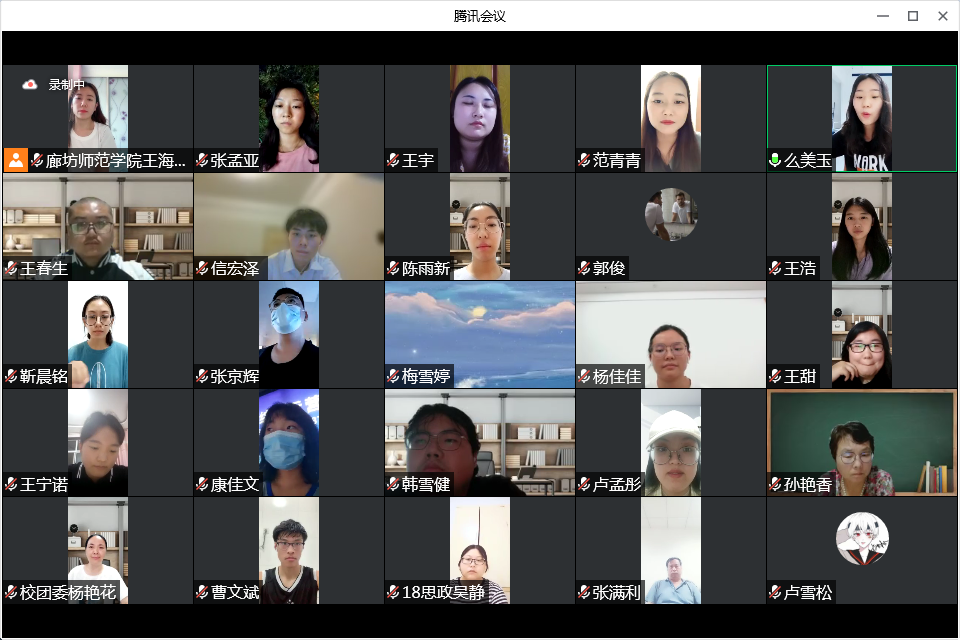Viewport: 960px width, 640px height.
Task: Click the recording cloud icon
Action: (29, 85)
